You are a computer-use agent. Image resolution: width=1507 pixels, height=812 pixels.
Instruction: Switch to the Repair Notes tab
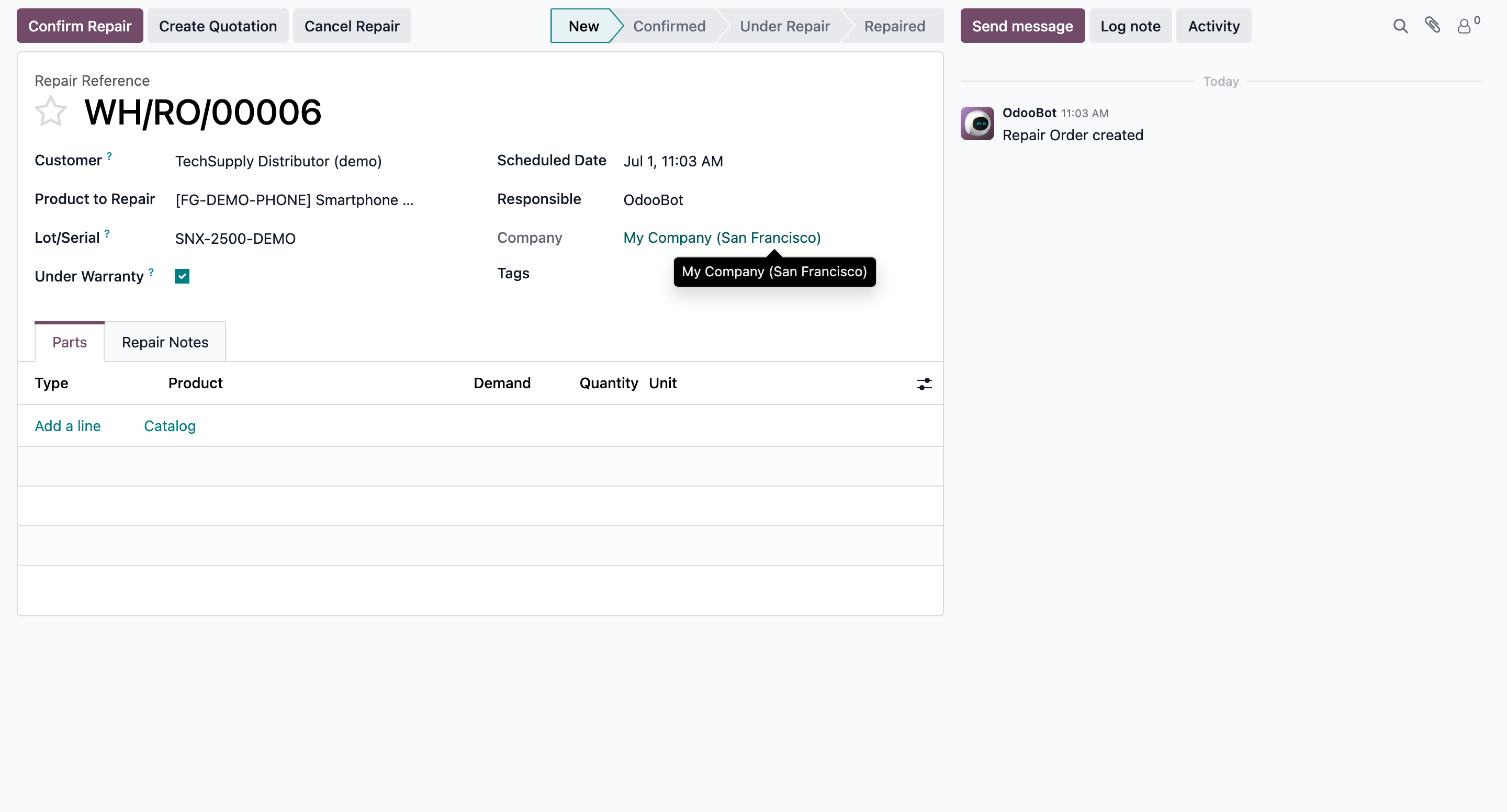(165, 342)
